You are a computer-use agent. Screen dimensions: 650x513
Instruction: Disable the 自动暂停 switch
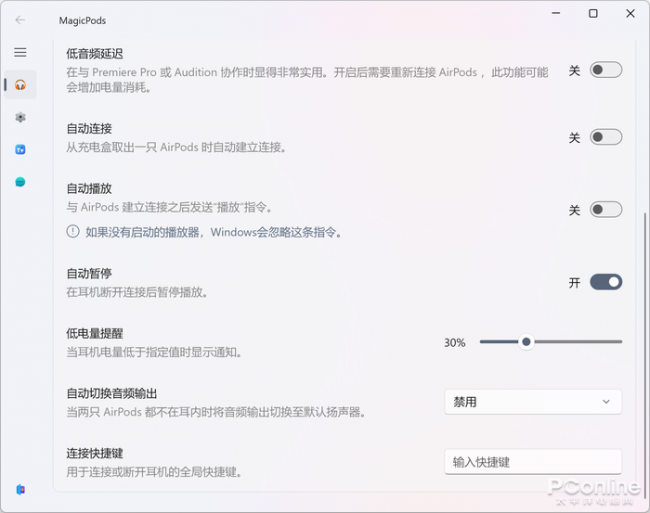coord(606,282)
